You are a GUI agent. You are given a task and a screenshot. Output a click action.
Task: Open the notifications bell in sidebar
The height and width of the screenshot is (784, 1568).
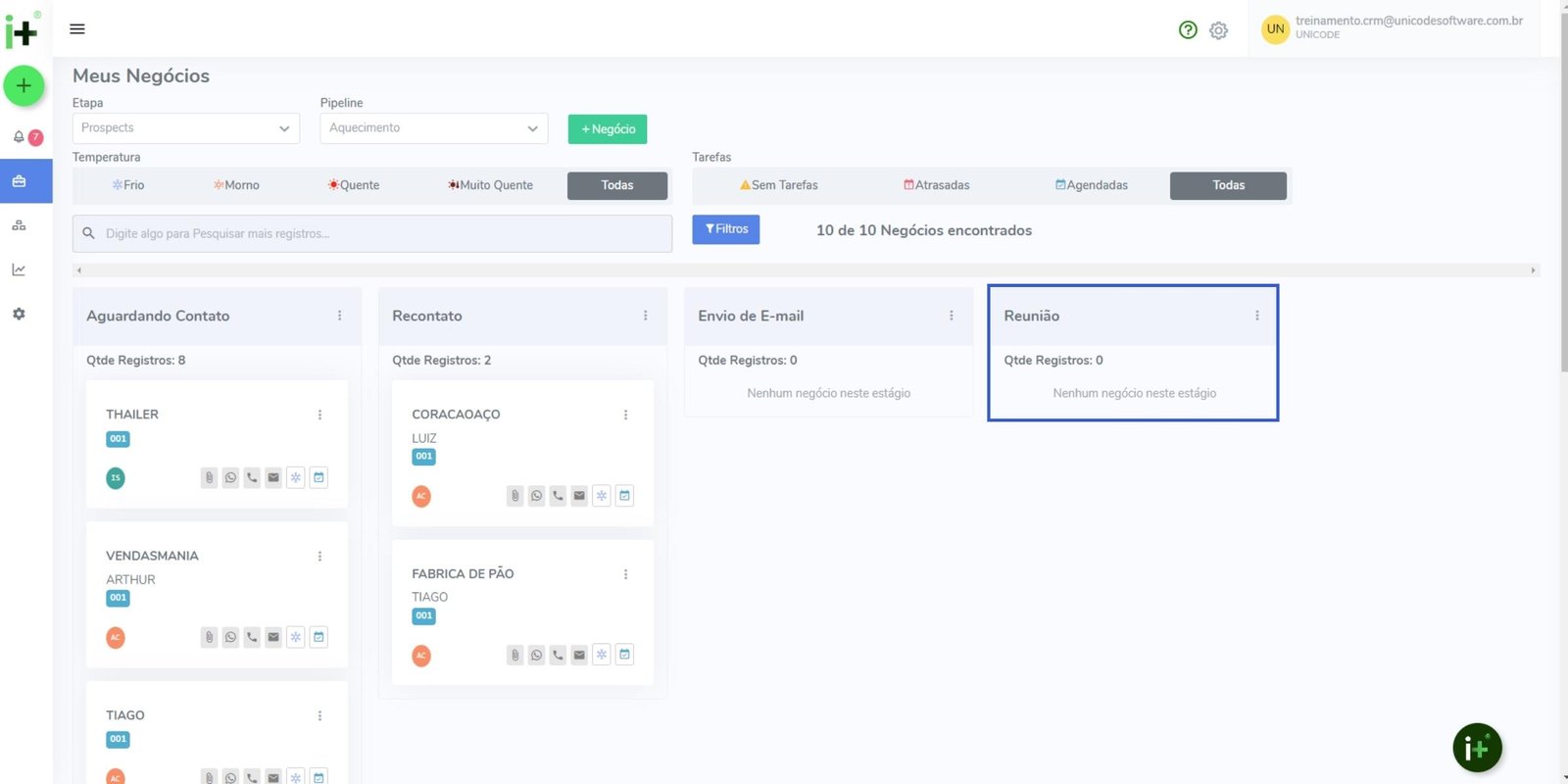pyautogui.click(x=19, y=137)
